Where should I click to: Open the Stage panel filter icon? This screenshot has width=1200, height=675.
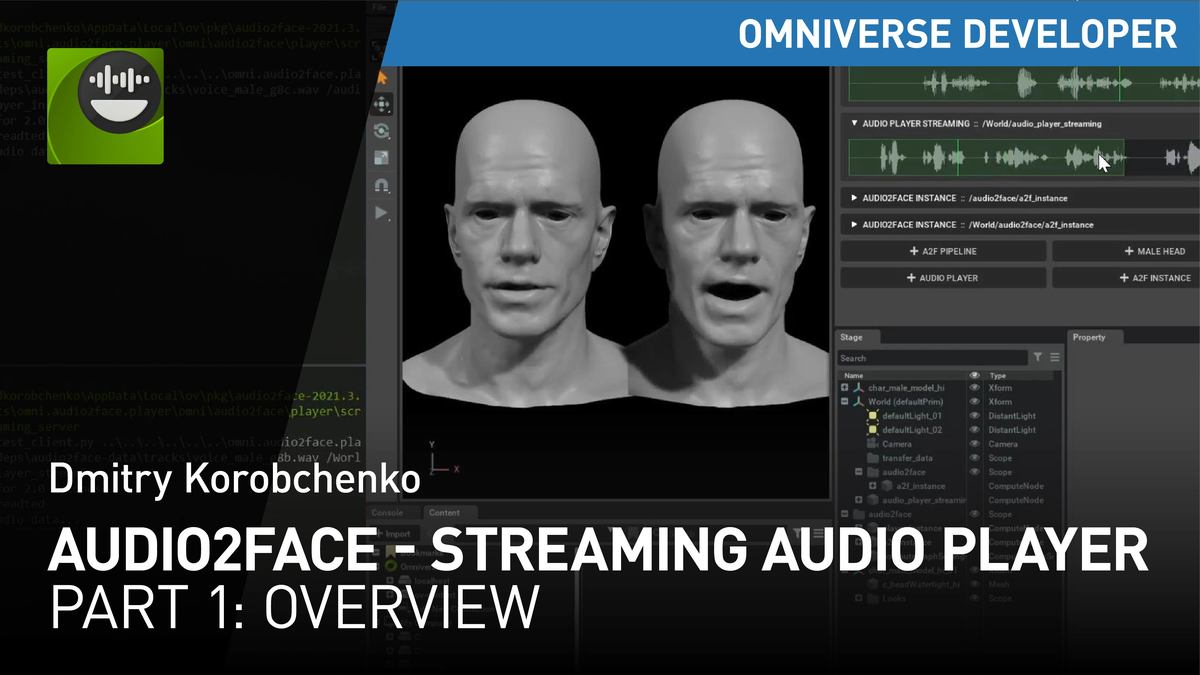tap(1038, 357)
